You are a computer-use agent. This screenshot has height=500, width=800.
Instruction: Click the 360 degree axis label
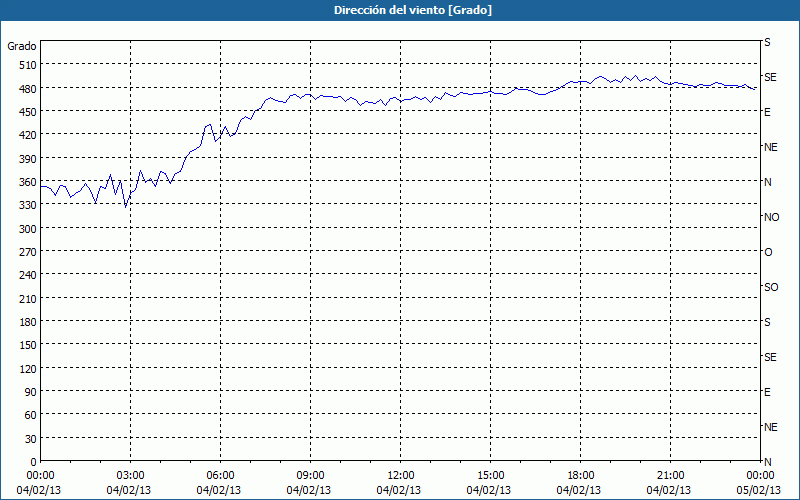[x=28, y=182]
